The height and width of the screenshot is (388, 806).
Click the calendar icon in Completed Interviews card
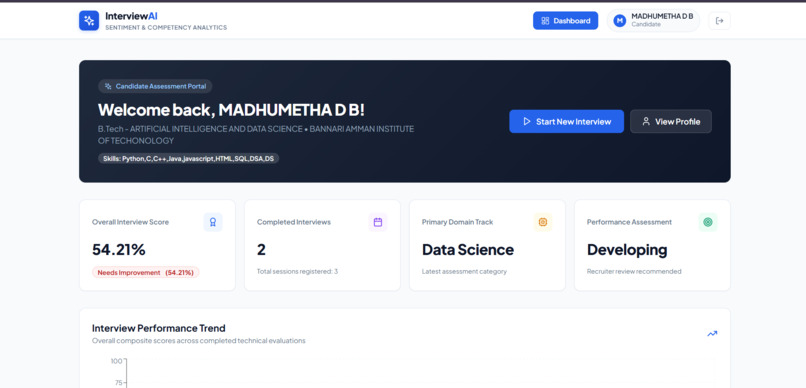378,222
